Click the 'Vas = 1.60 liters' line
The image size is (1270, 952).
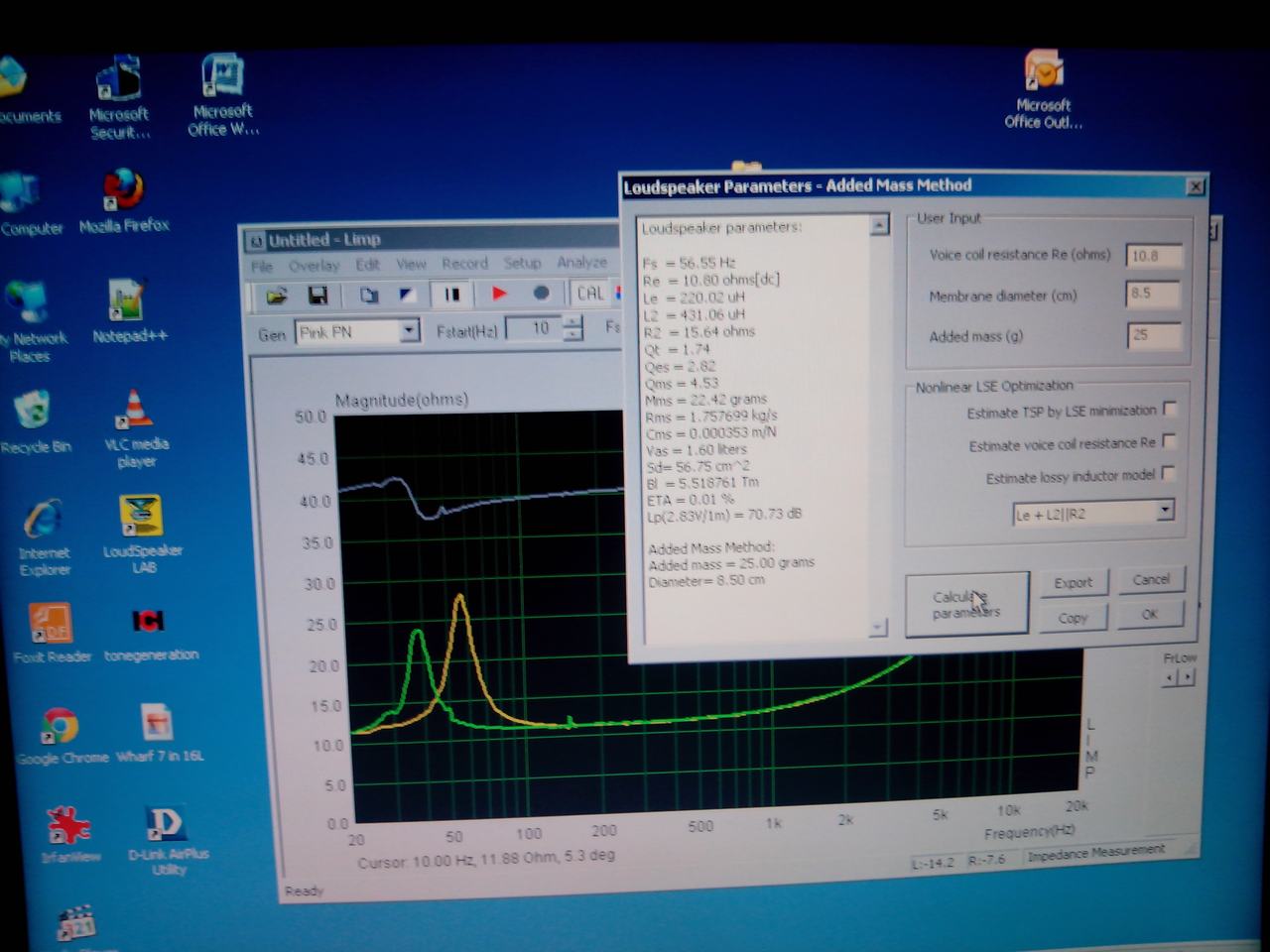pos(696,450)
